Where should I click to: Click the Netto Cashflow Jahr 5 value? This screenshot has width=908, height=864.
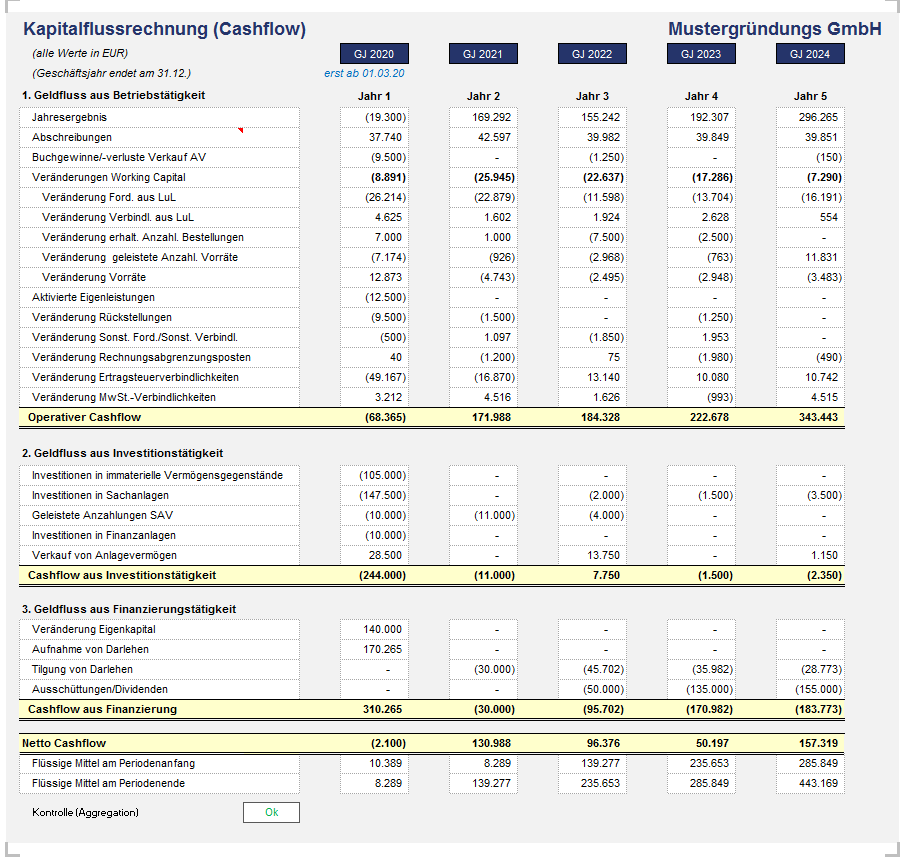click(x=810, y=743)
